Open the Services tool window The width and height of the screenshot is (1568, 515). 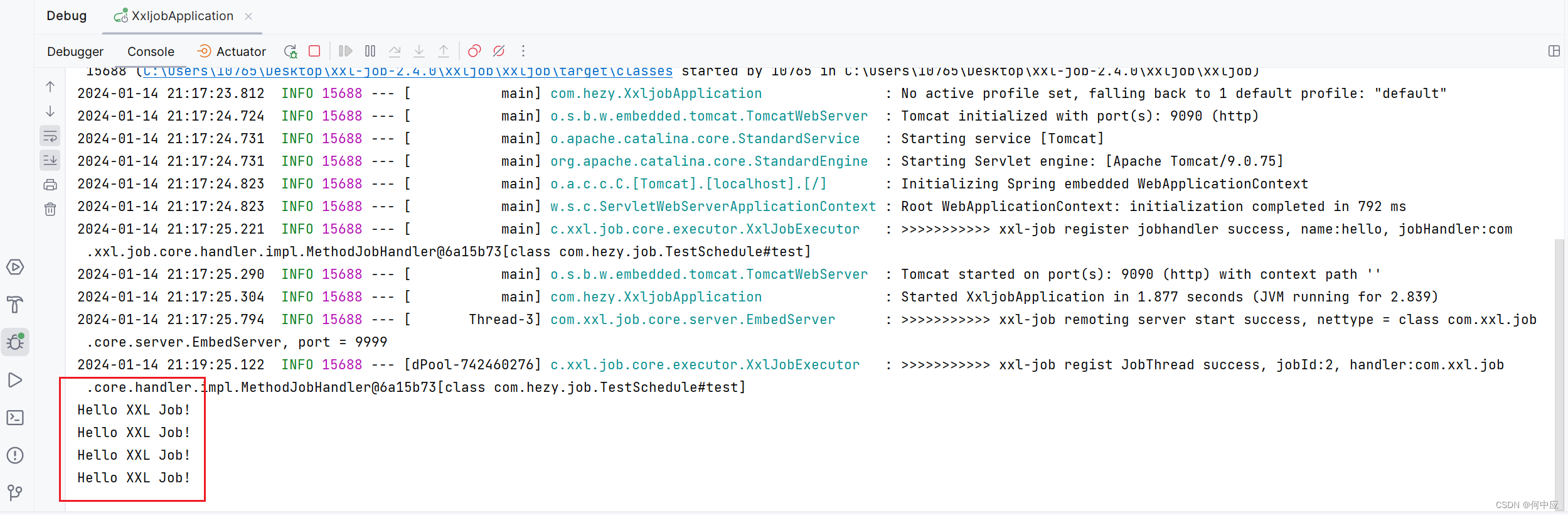coord(15,267)
